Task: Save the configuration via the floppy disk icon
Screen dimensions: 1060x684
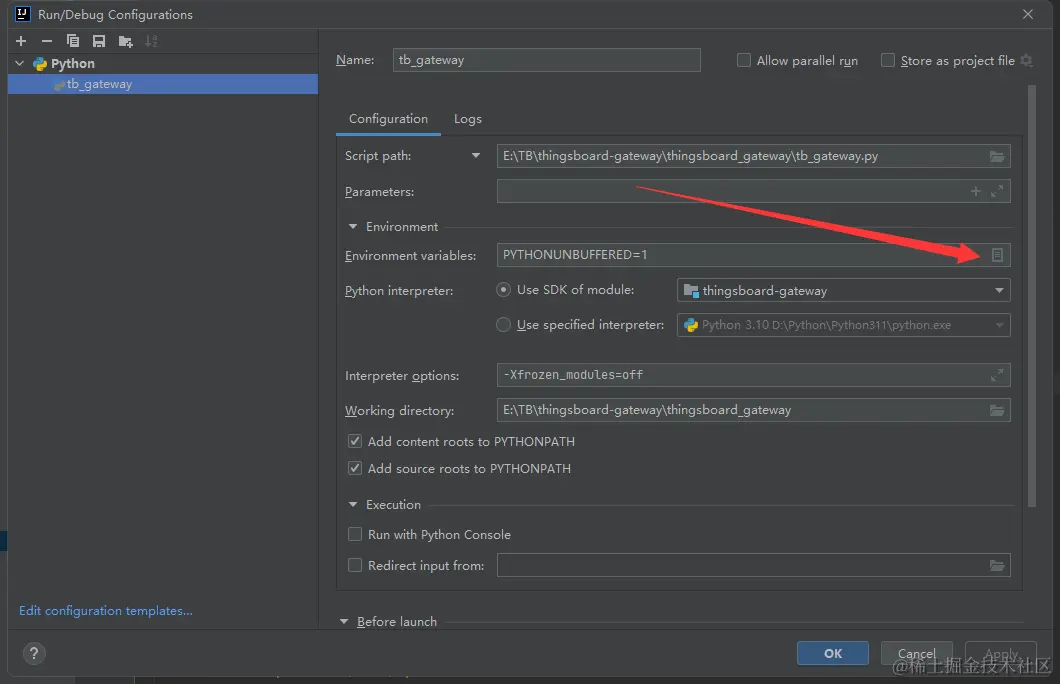Action: tap(99, 41)
